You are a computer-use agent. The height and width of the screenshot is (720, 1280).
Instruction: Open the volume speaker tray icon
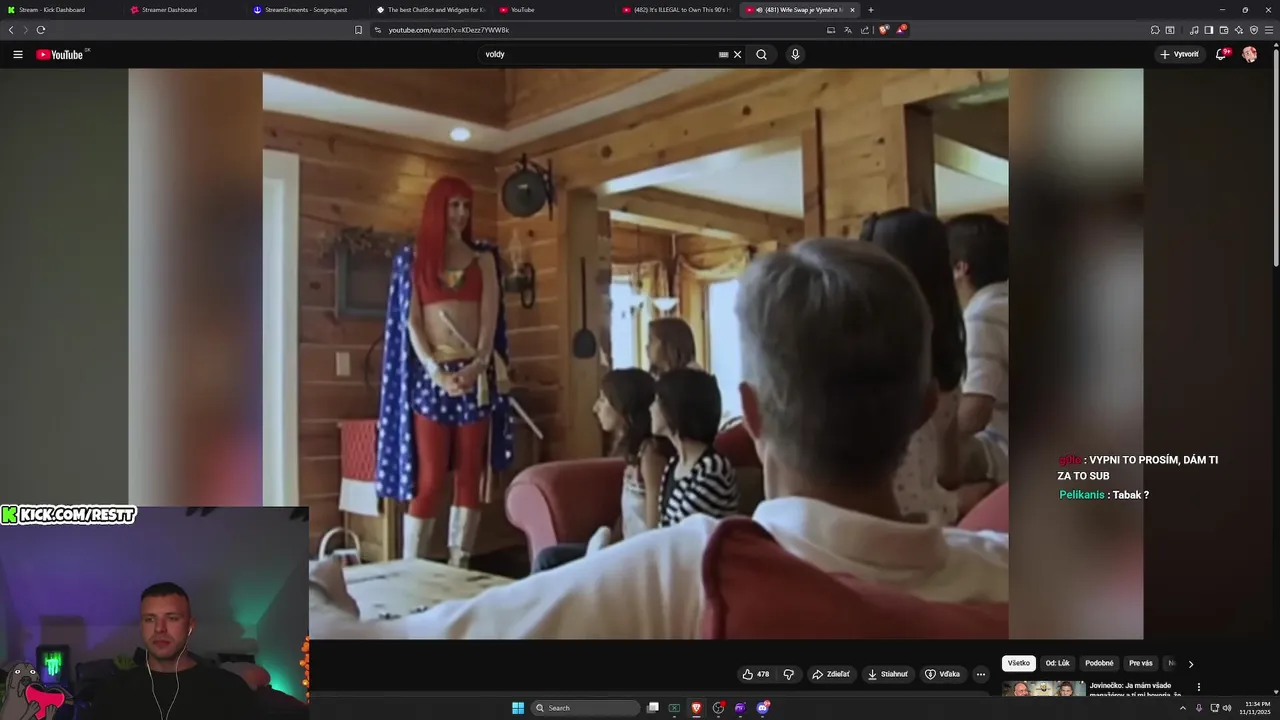[x=1227, y=708]
